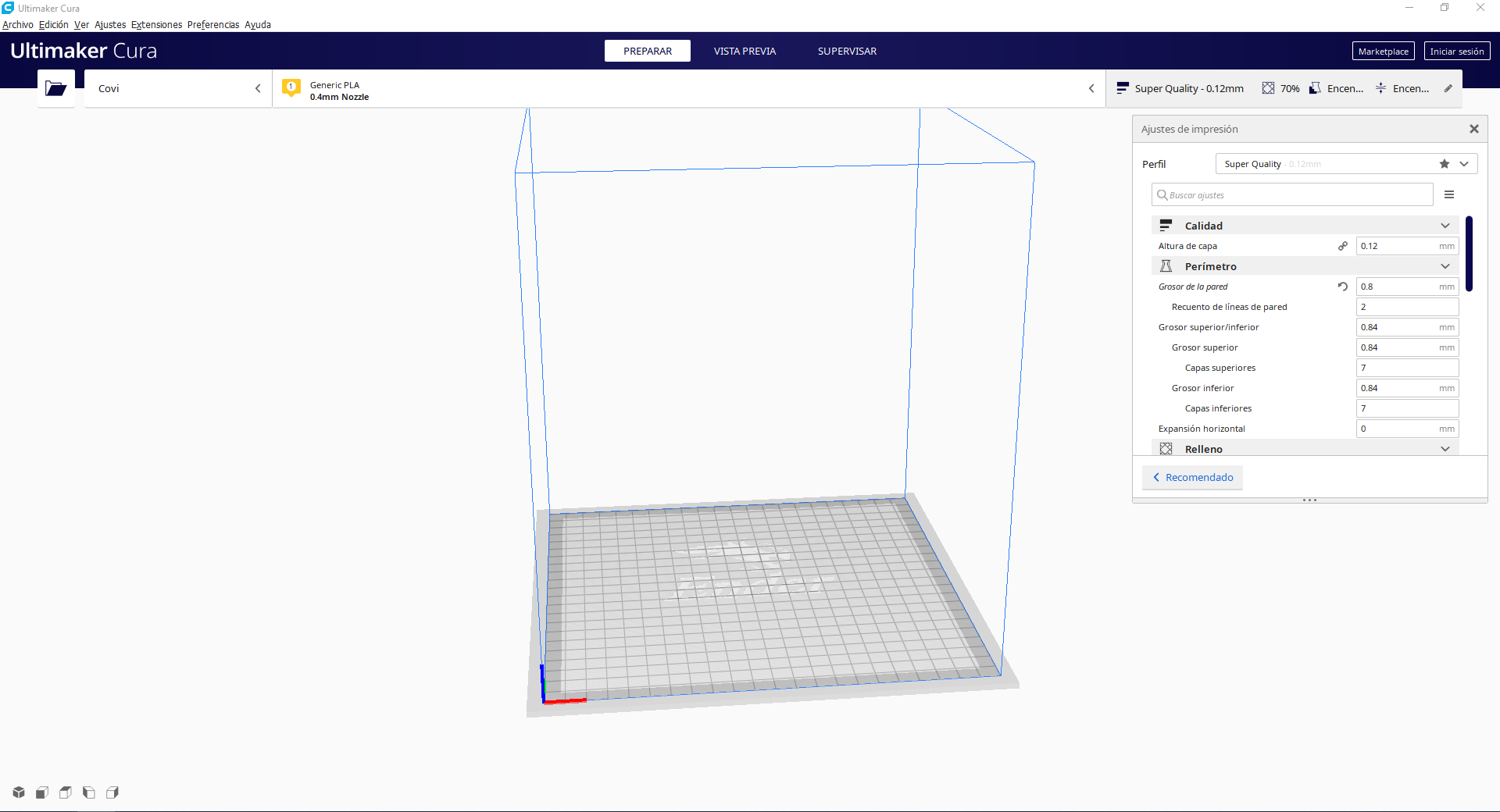The height and width of the screenshot is (812, 1500).
Task: Open the Marketplace button
Action: [1384, 51]
